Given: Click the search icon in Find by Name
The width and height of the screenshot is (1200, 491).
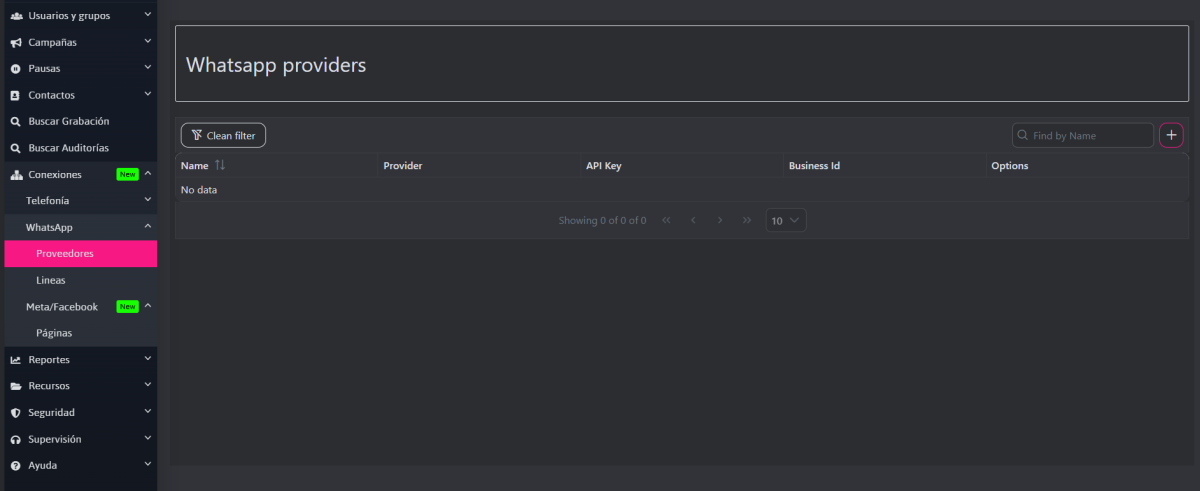Looking at the screenshot, I should [x=1023, y=135].
